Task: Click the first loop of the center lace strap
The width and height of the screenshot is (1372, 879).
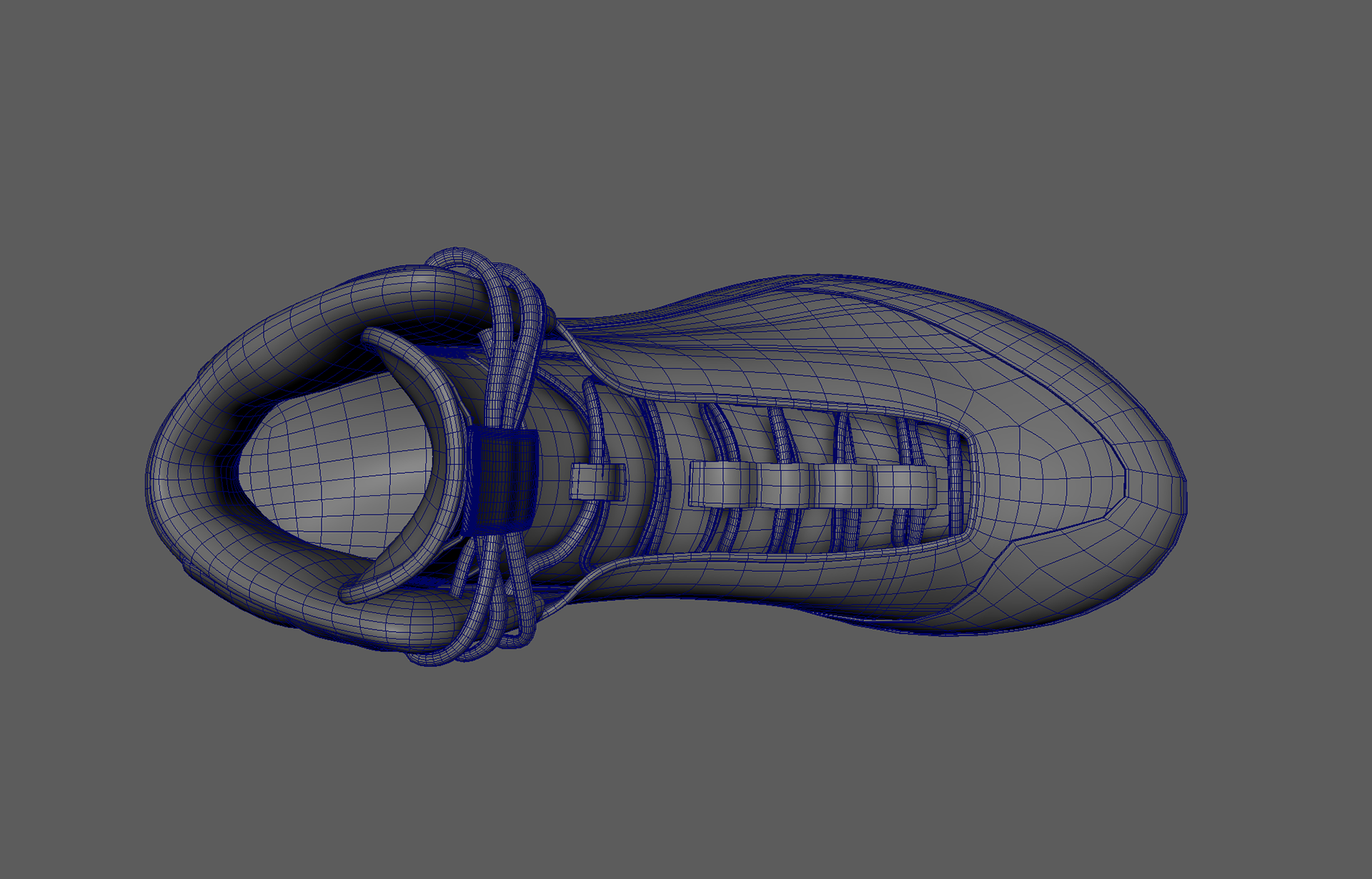Action: pos(722,485)
